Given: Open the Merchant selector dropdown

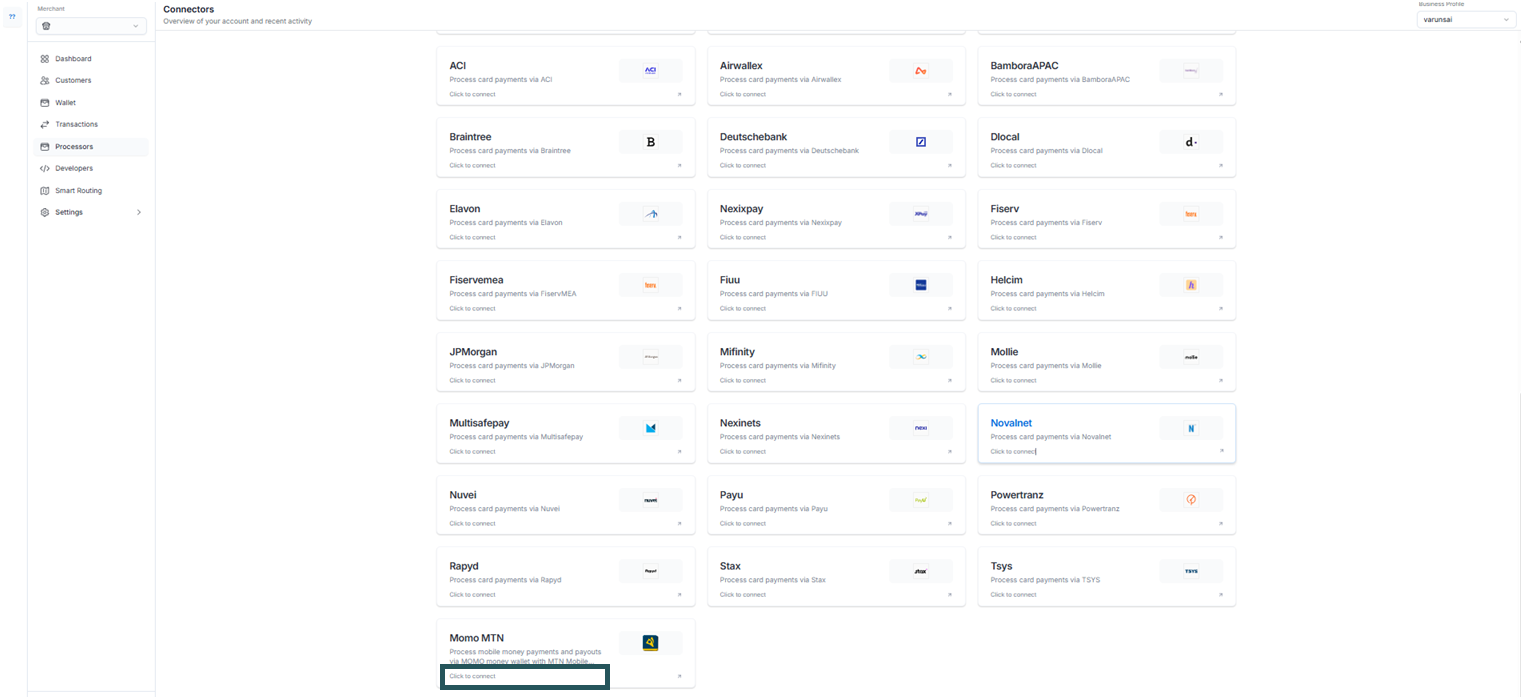Looking at the screenshot, I should (x=91, y=26).
